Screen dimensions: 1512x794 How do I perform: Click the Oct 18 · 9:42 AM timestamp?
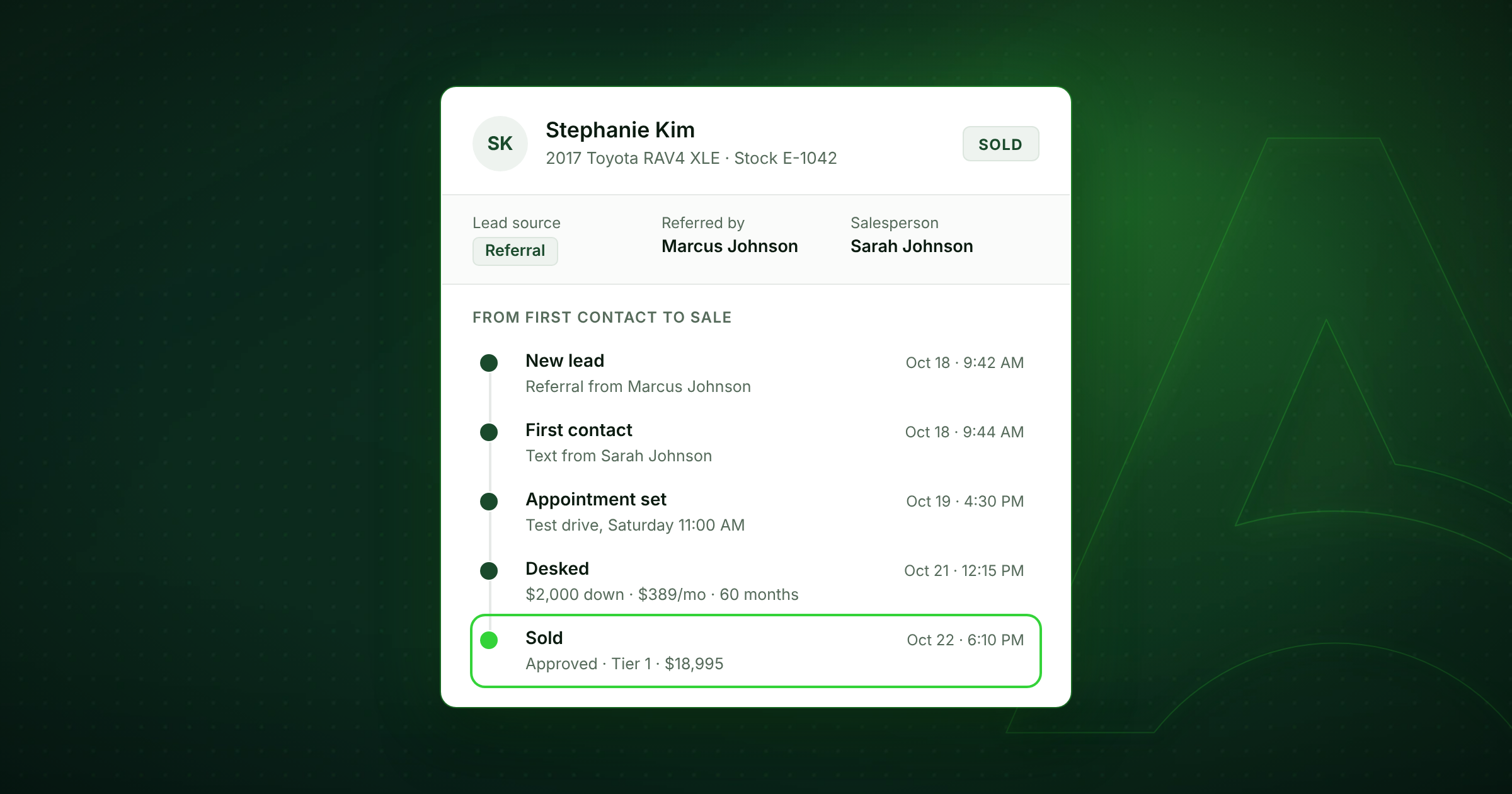965,363
